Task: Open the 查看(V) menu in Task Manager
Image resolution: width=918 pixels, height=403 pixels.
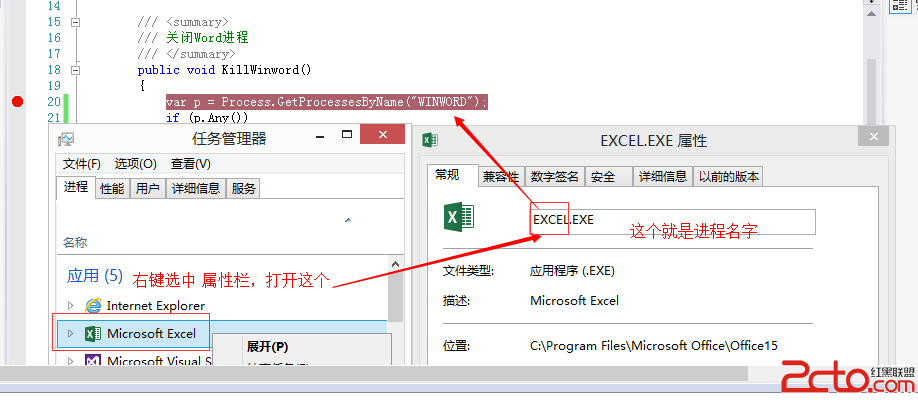Action: tap(191, 163)
